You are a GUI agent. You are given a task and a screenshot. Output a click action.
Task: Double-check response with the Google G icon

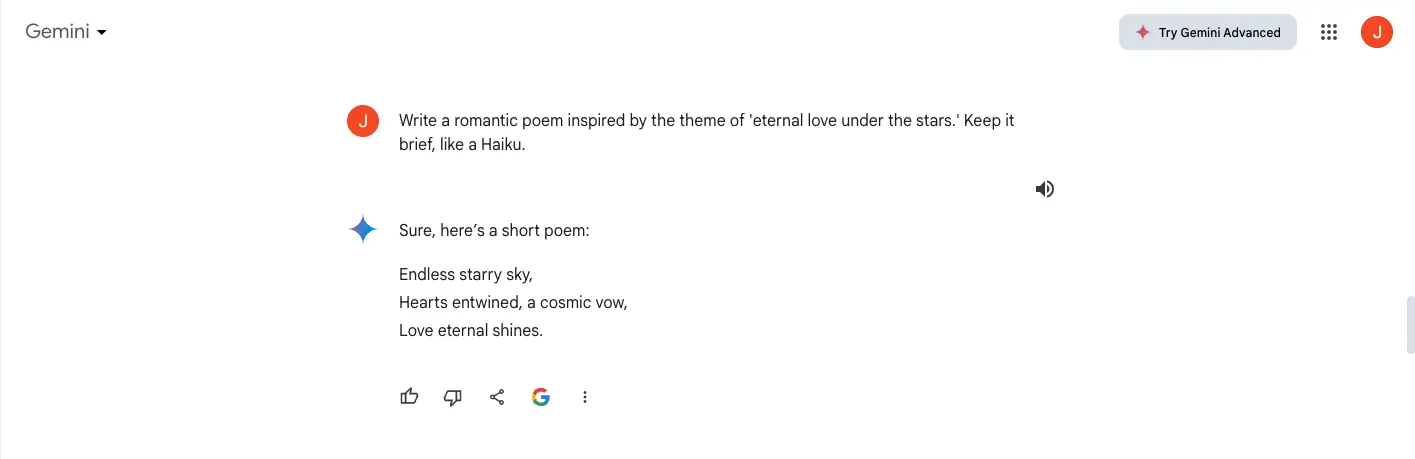click(x=541, y=397)
